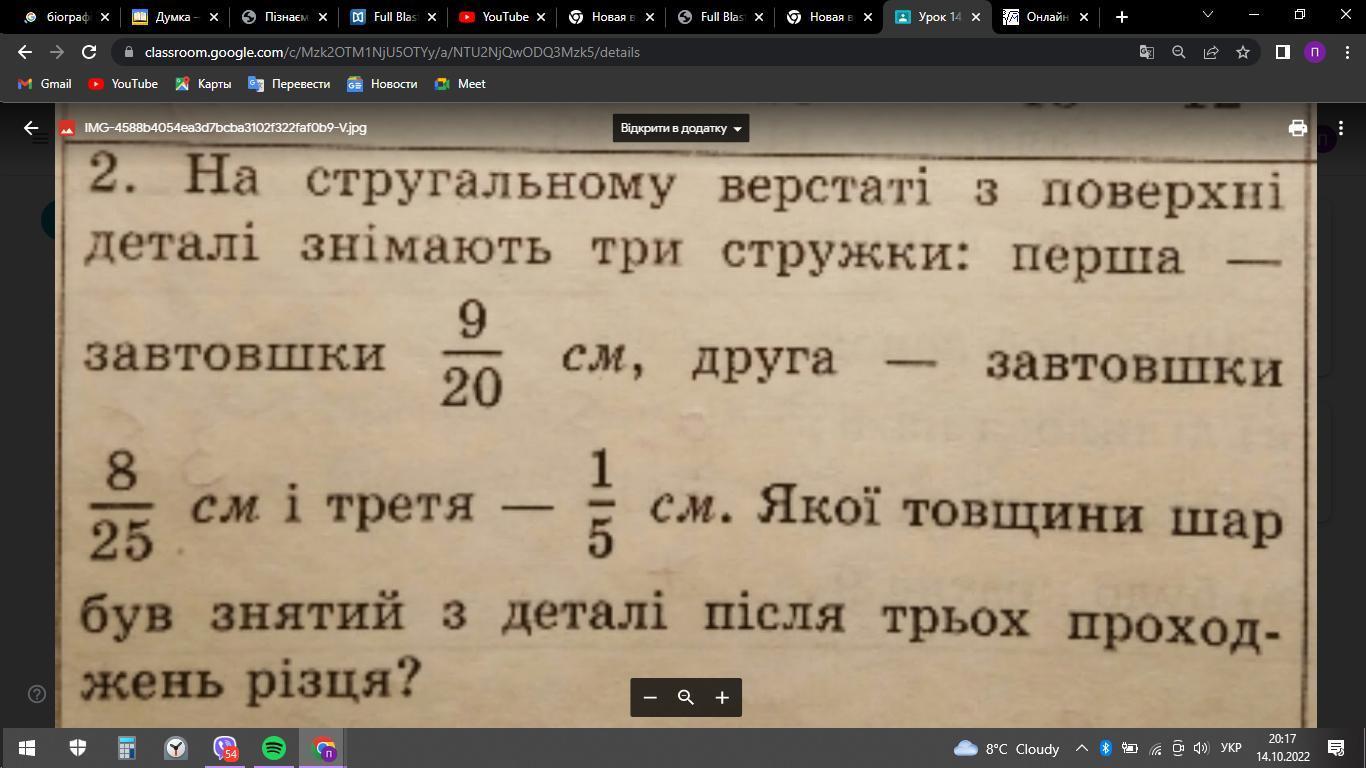Open the help question mark icon

click(37, 694)
